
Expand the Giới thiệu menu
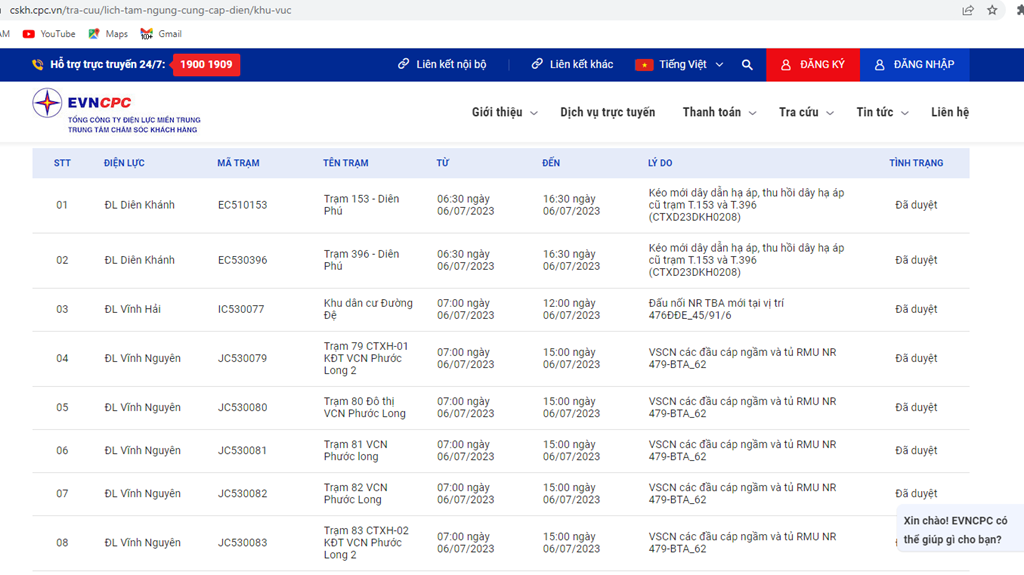click(504, 112)
